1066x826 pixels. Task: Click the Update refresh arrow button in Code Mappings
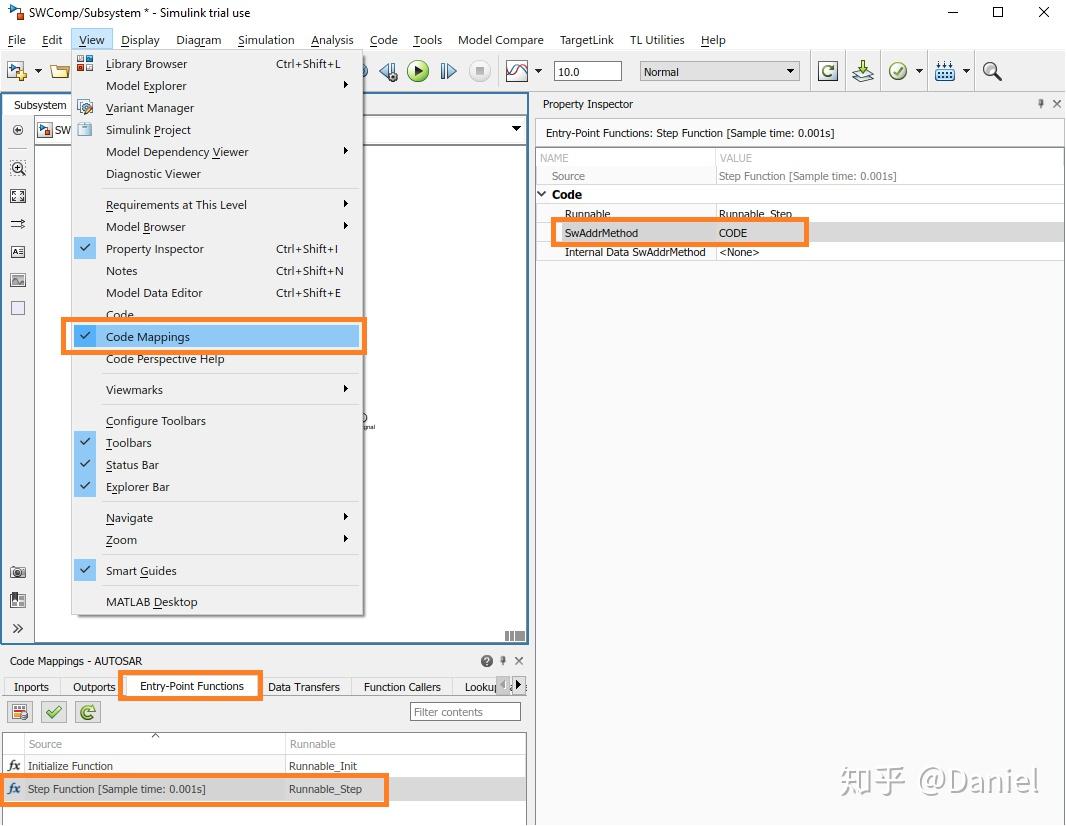[x=88, y=712]
